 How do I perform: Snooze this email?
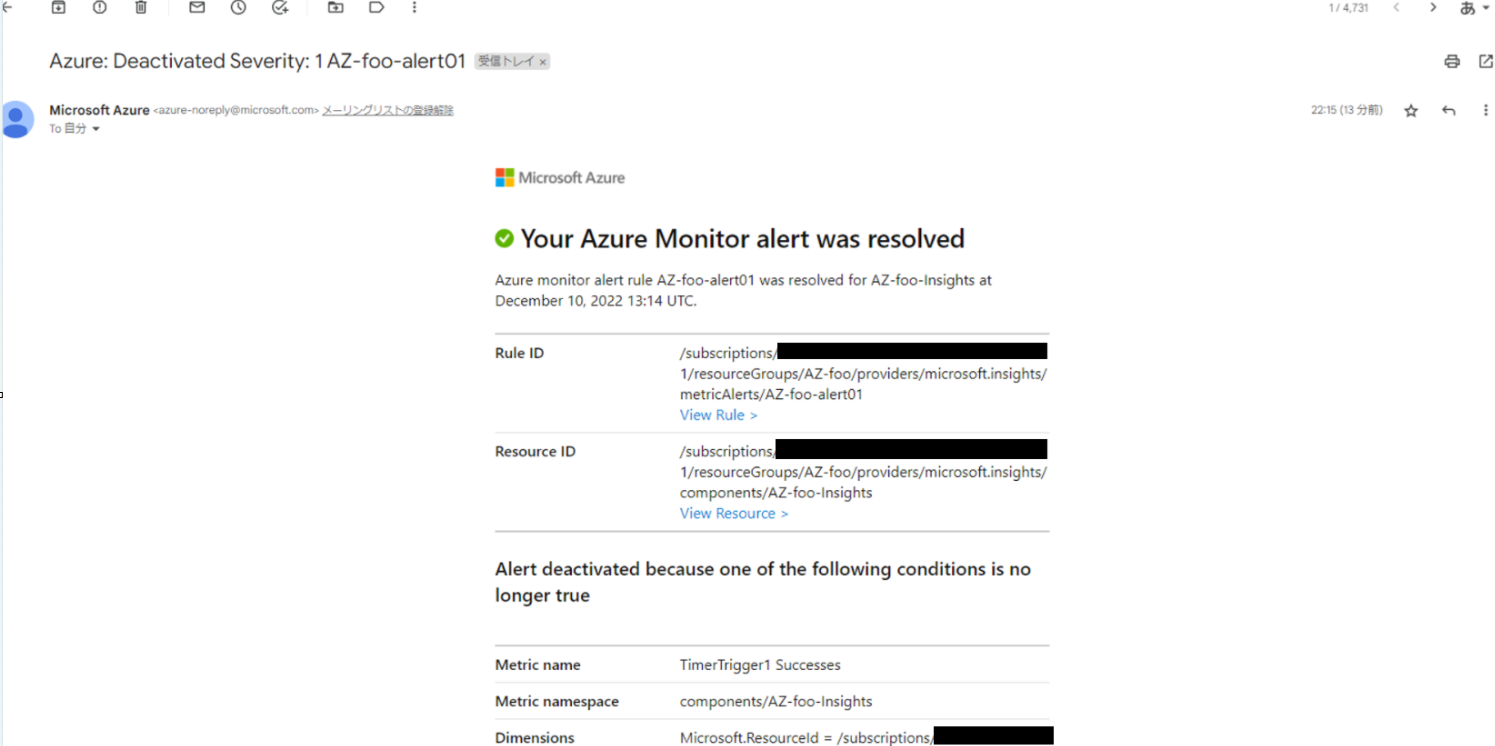click(237, 7)
